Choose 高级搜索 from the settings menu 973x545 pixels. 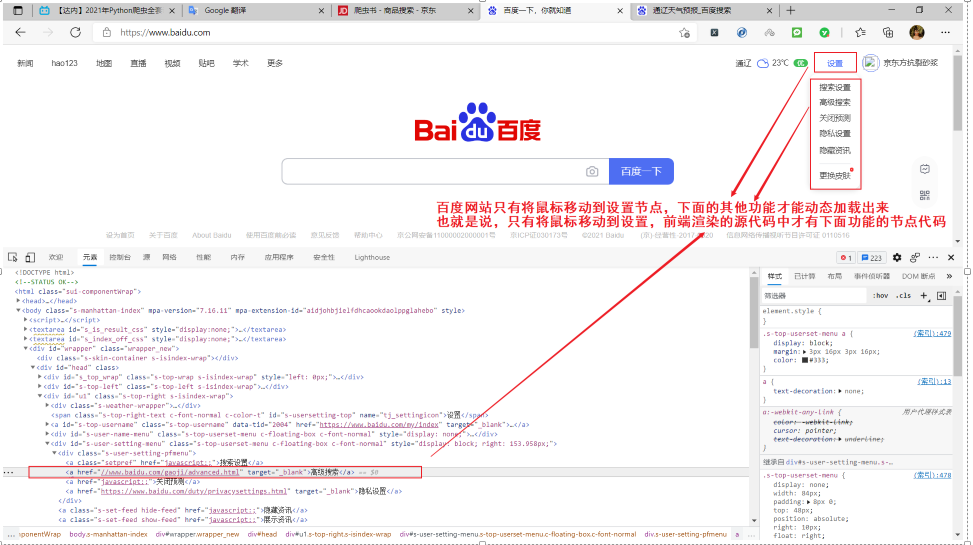[835, 102]
